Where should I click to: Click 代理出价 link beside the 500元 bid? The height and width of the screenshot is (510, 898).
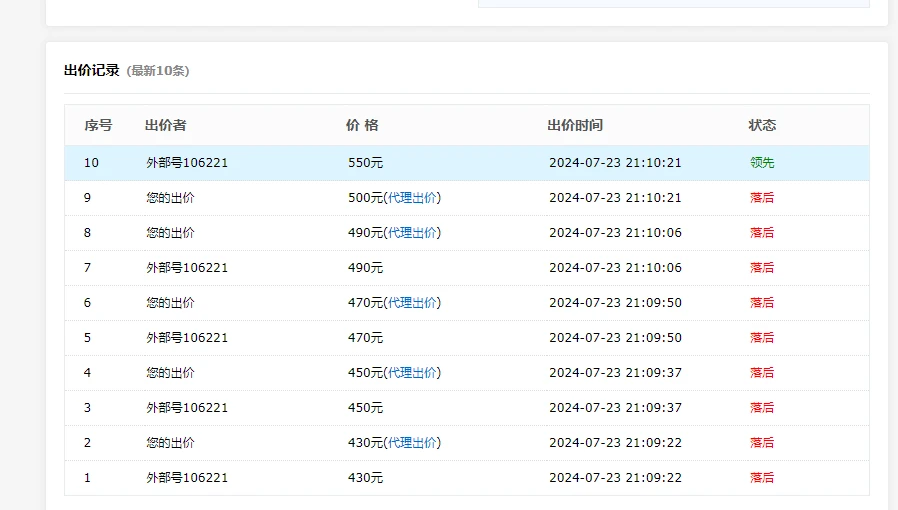click(412, 198)
